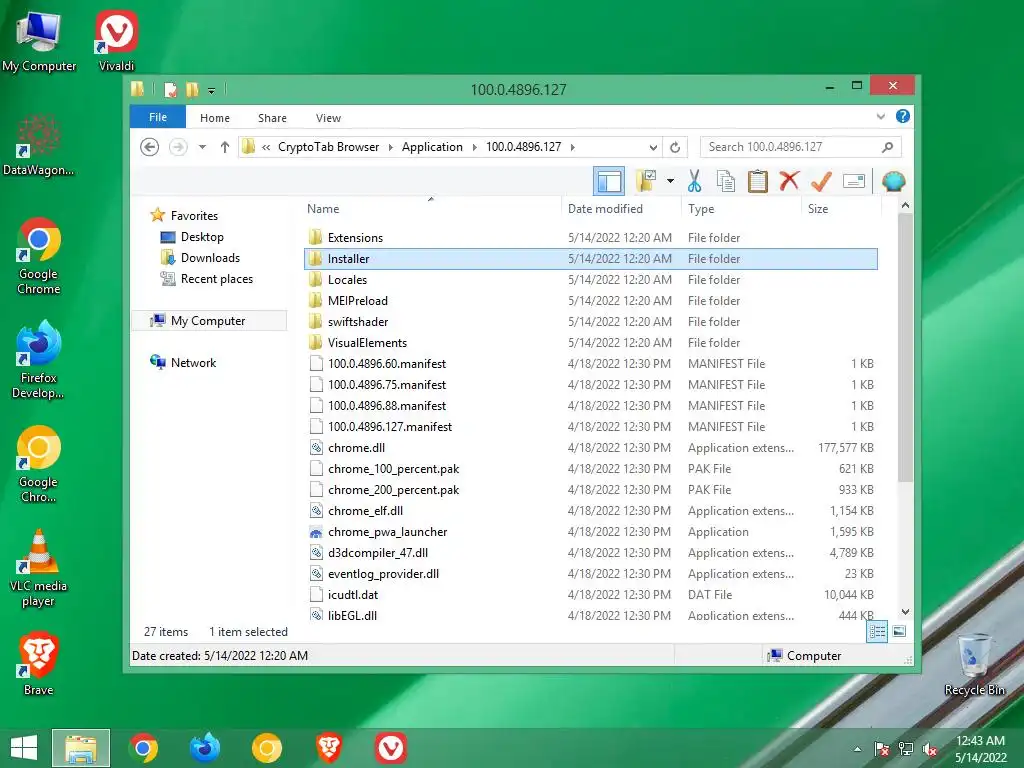
Task: Open the View ribbon tab
Action: tap(328, 118)
